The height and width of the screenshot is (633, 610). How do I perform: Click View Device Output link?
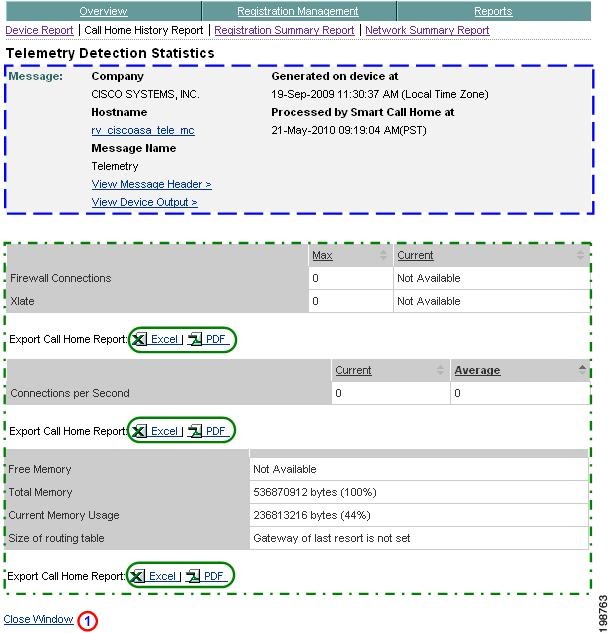tap(145, 202)
